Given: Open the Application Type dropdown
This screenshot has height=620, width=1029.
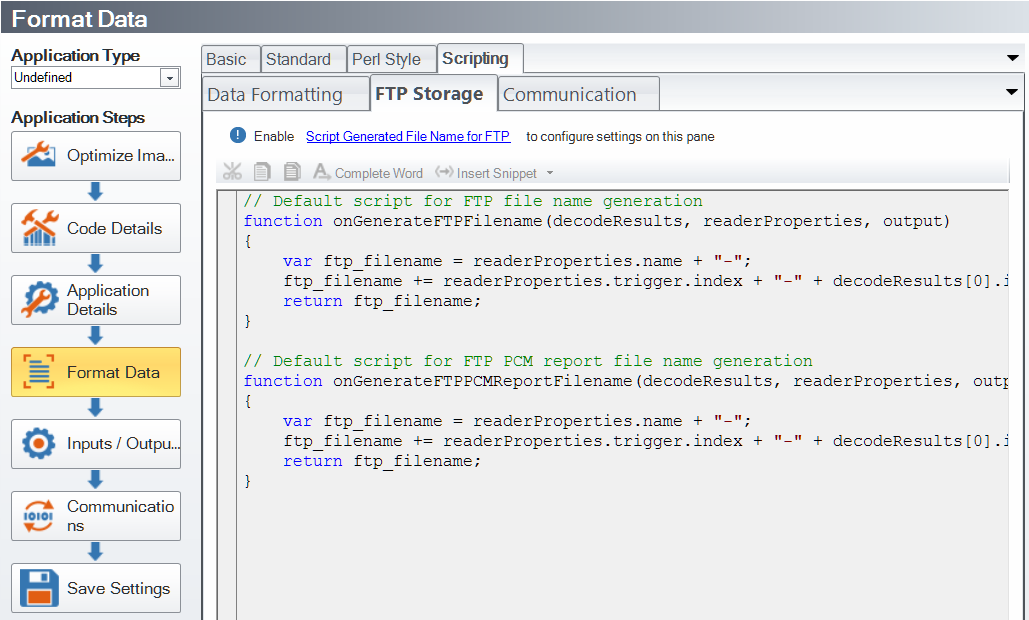Looking at the screenshot, I should [169, 78].
